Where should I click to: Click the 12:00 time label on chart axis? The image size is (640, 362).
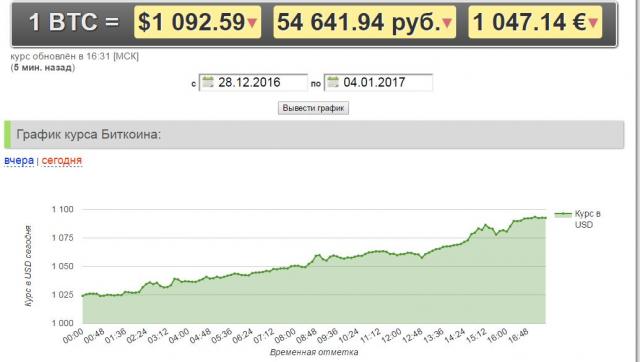point(391,336)
